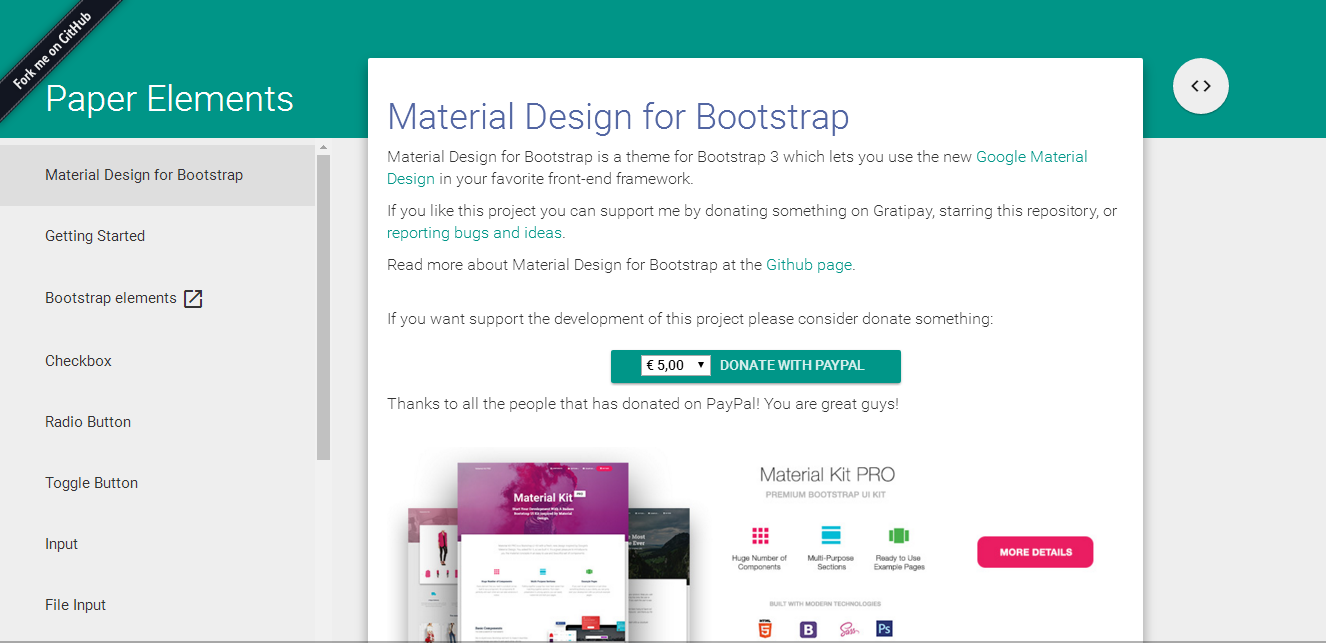This screenshot has width=1326, height=643.
Task: Click the sidebar scrollbar thumb
Action: (323, 307)
